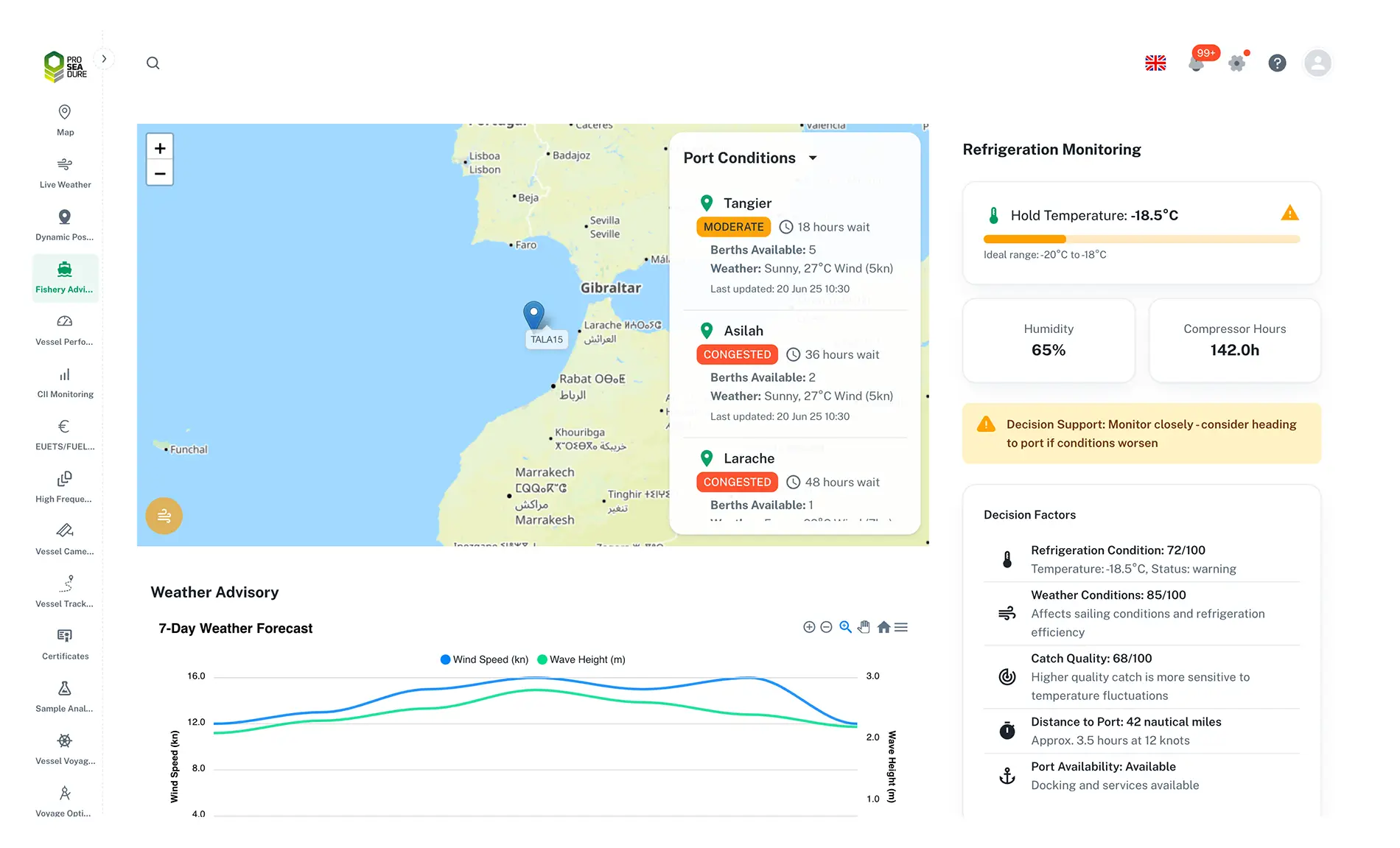Click the chart zoom out icon
The image size is (1400, 848).
click(826, 627)
